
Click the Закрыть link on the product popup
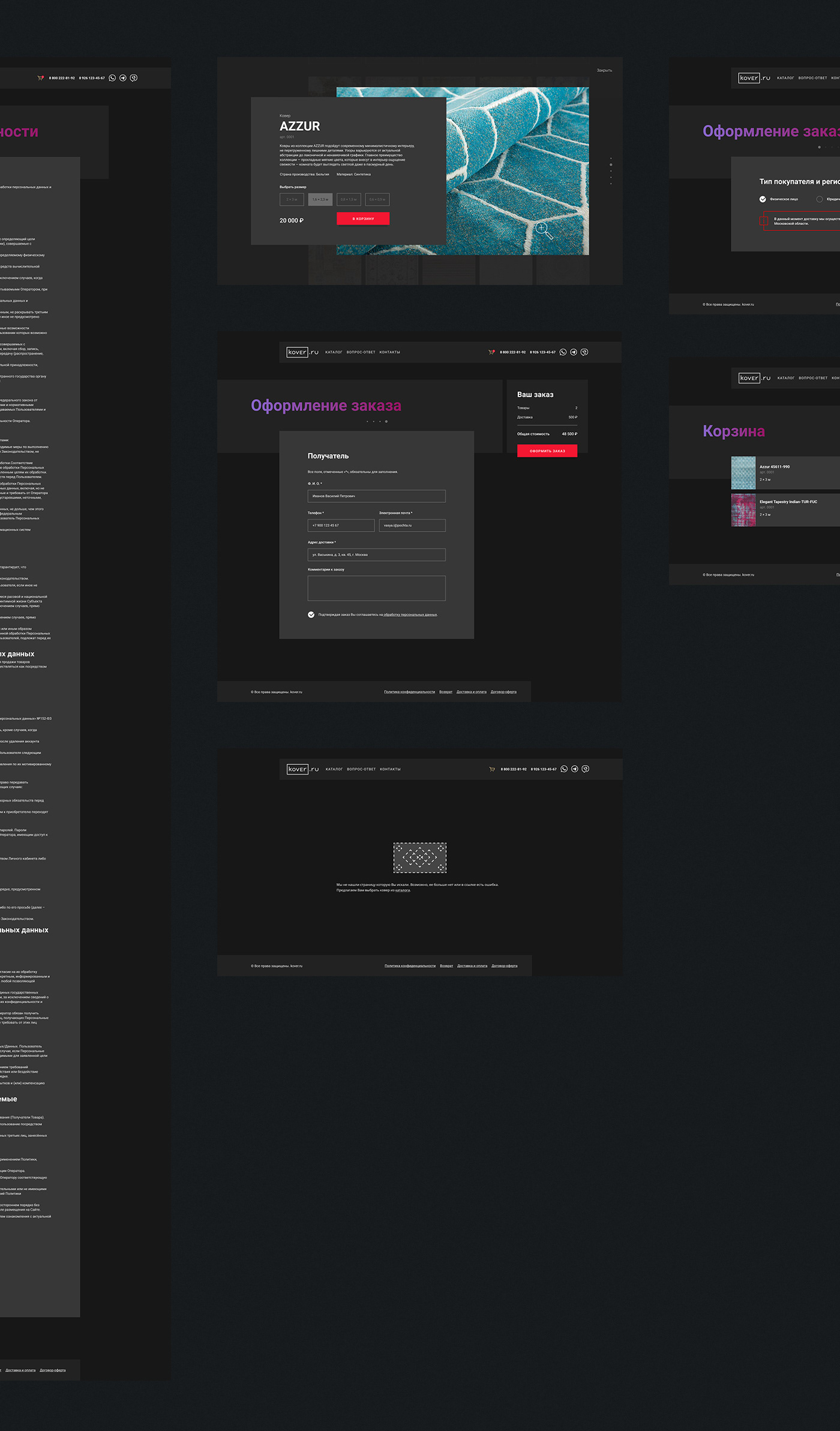[x=604, y=71]
